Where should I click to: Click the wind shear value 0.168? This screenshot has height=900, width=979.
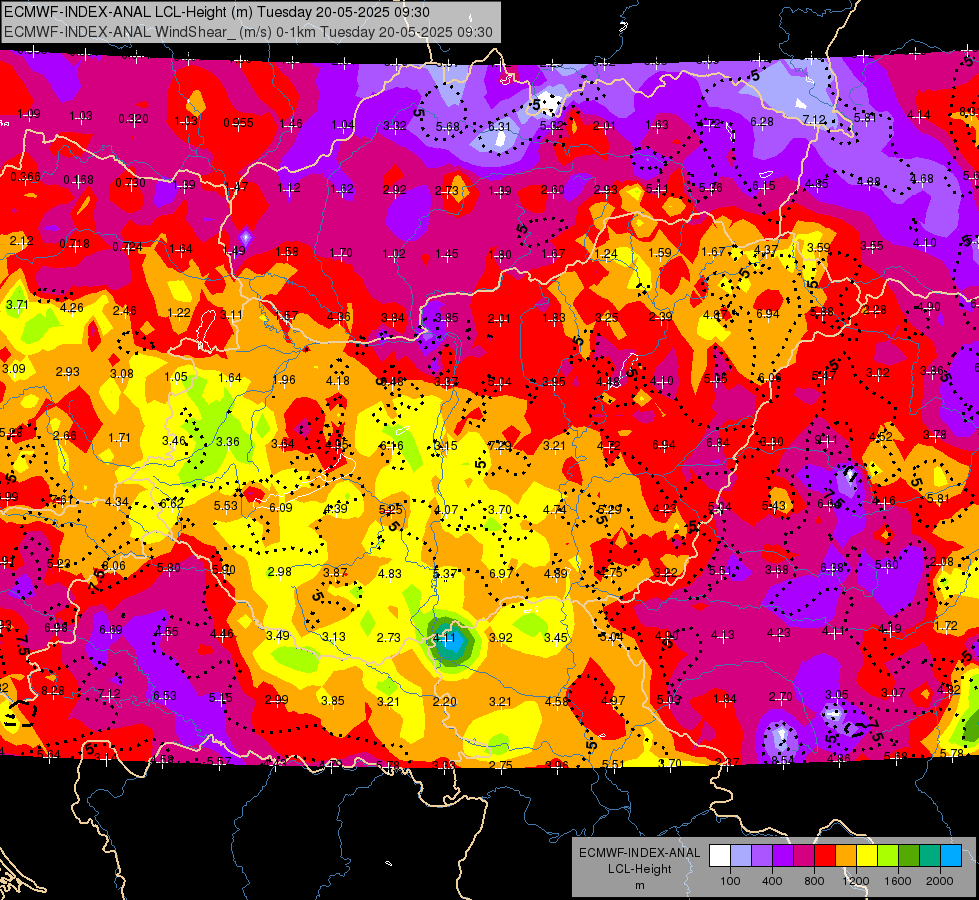[79, 180]
